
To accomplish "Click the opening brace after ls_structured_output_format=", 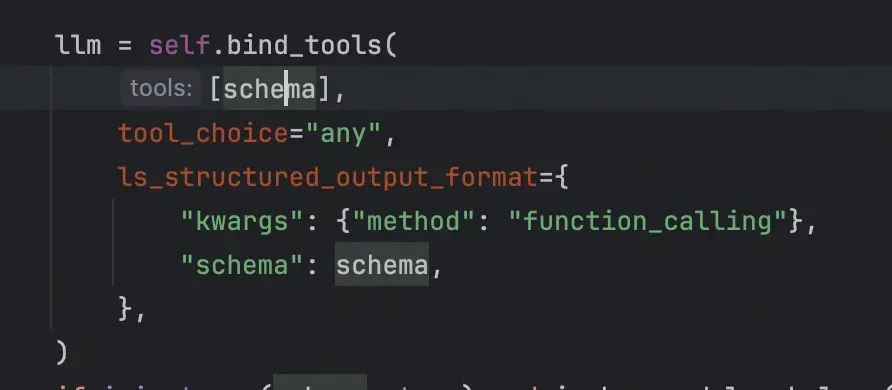I will click(561, 177).
